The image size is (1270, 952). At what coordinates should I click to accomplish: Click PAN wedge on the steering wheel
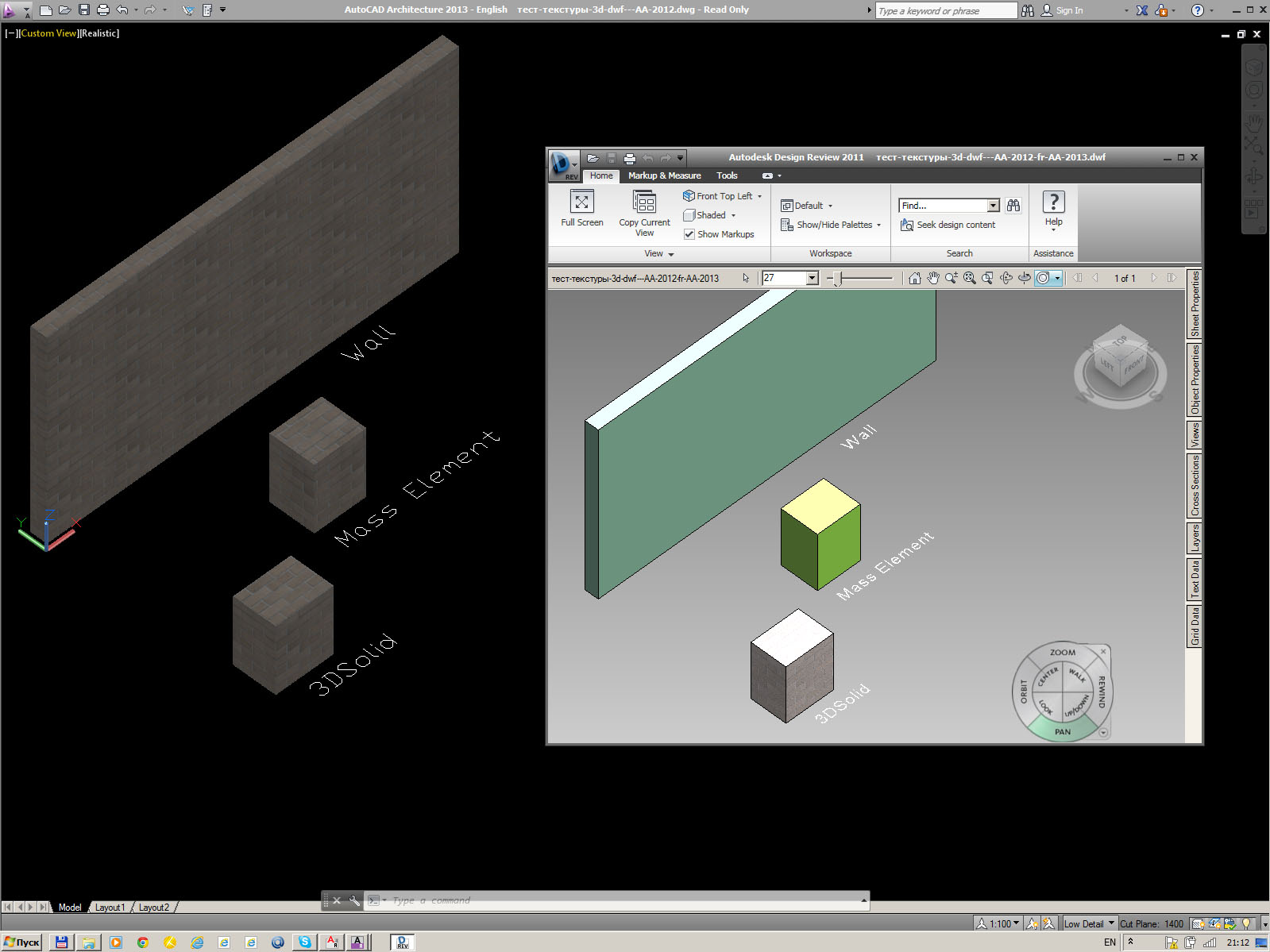[1063, 730]
